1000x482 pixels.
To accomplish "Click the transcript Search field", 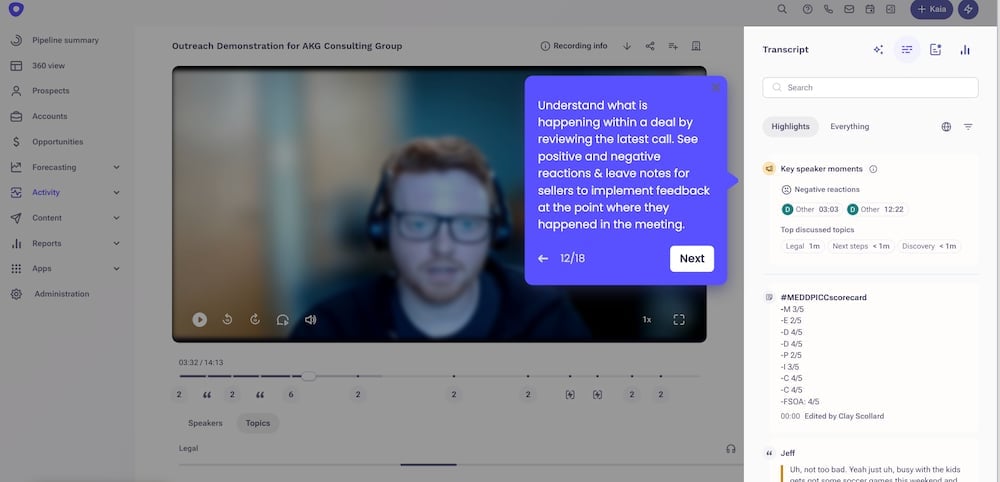I will pyautogui.click(x=871, y=87).
